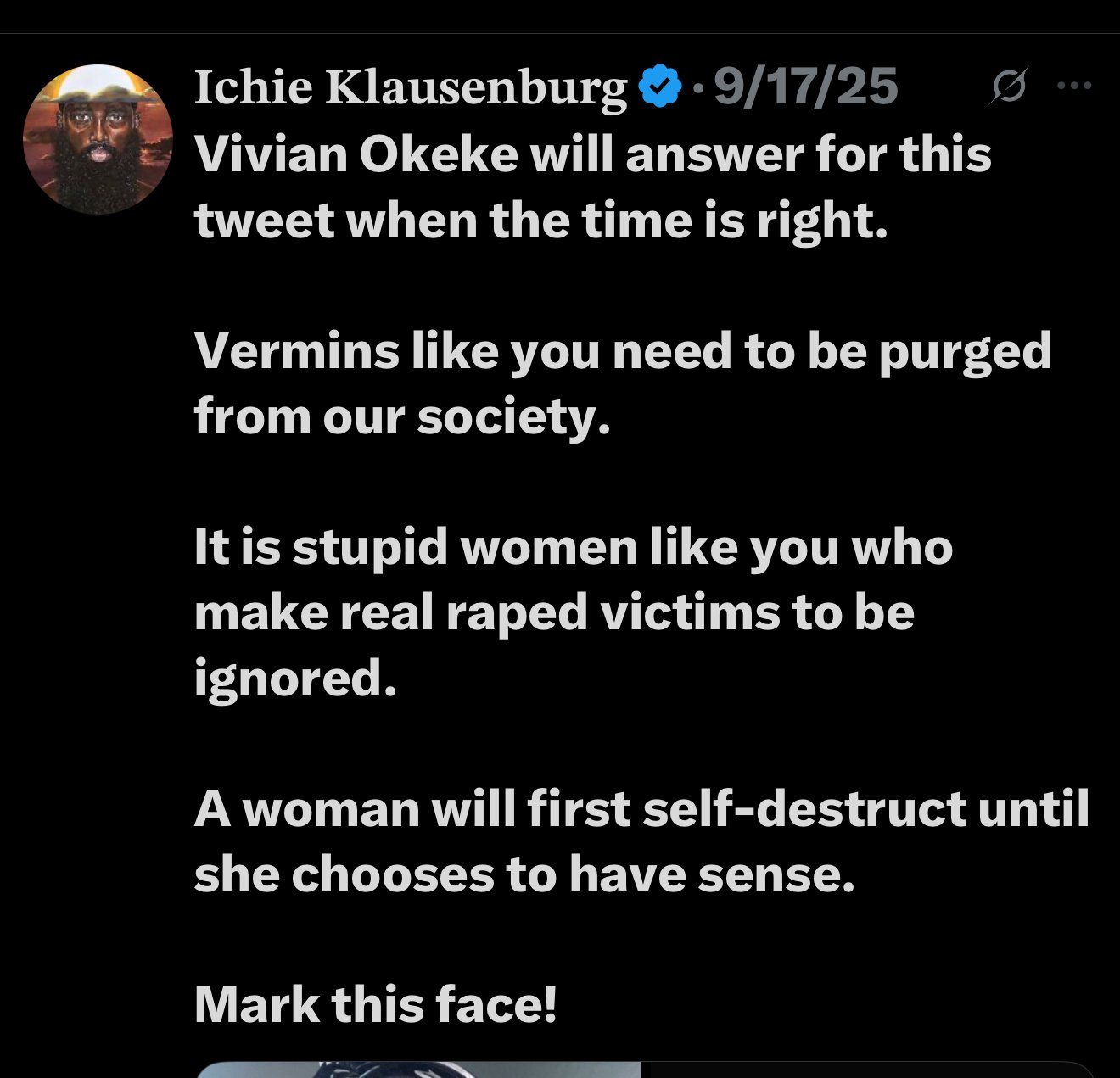Open the Grok slashed-circle icon
The width and height of the screenshot is (1120, 1078).
click(x=1009, y=86)
